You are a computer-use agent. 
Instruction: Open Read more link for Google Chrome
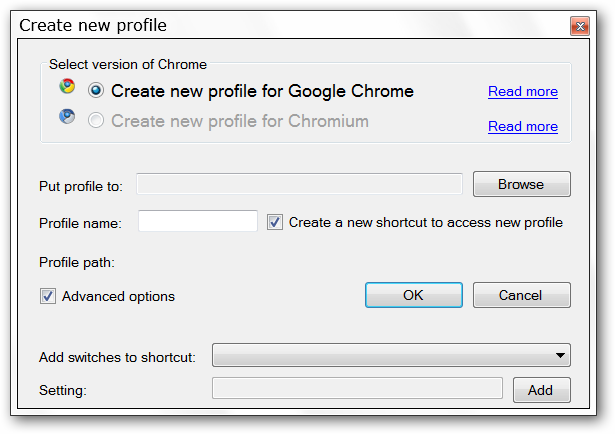(522, 92)
